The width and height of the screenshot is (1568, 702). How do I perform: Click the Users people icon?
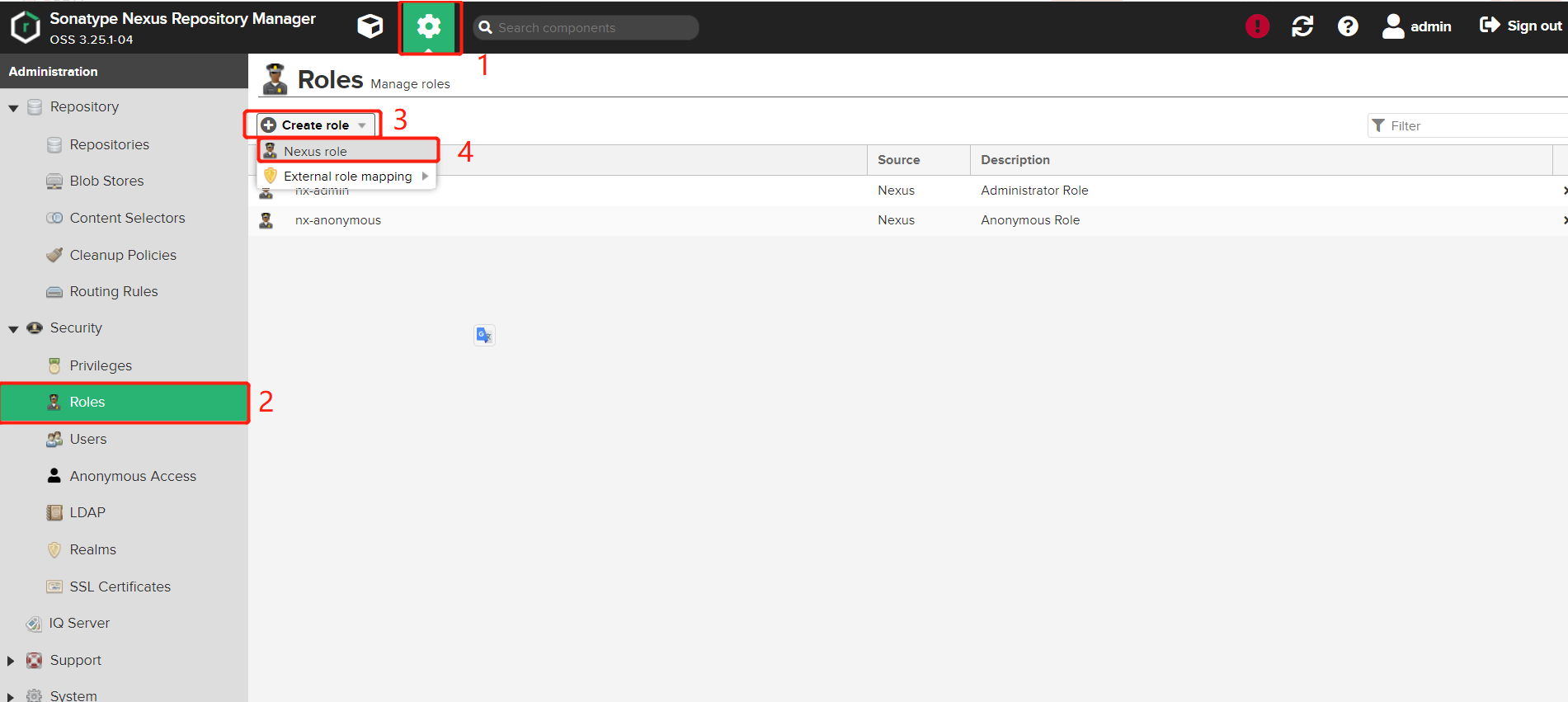click(x=54, y=439)
